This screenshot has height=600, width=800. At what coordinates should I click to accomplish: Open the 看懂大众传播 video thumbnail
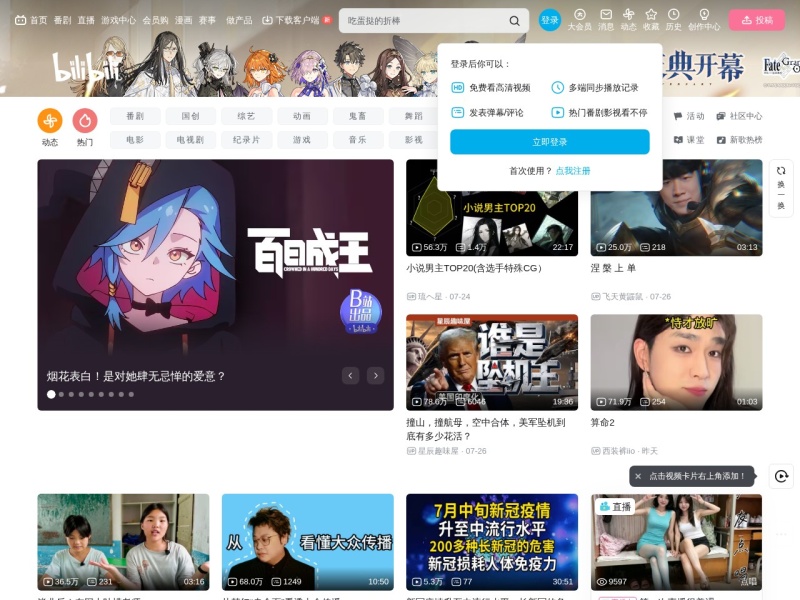click(308, 542)
